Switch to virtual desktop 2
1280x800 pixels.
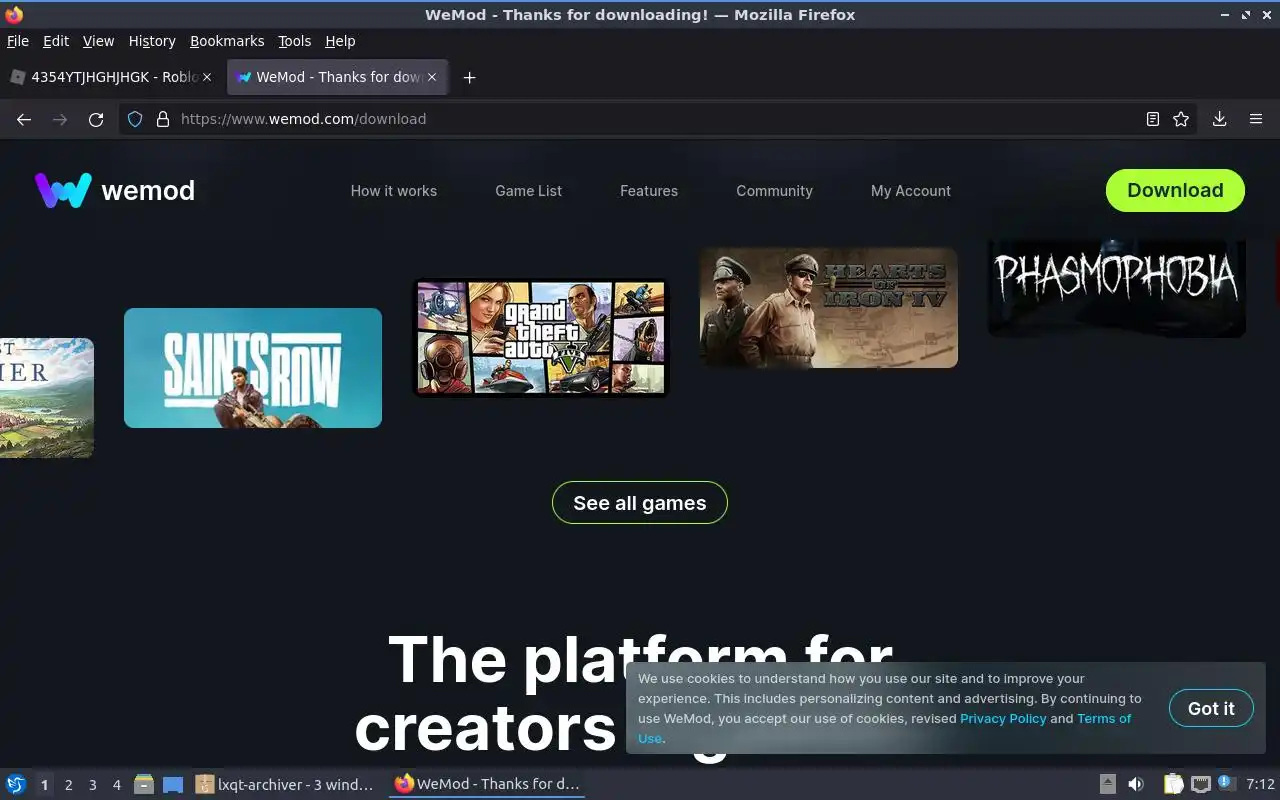pyautogui.click(x=68, y=785)
